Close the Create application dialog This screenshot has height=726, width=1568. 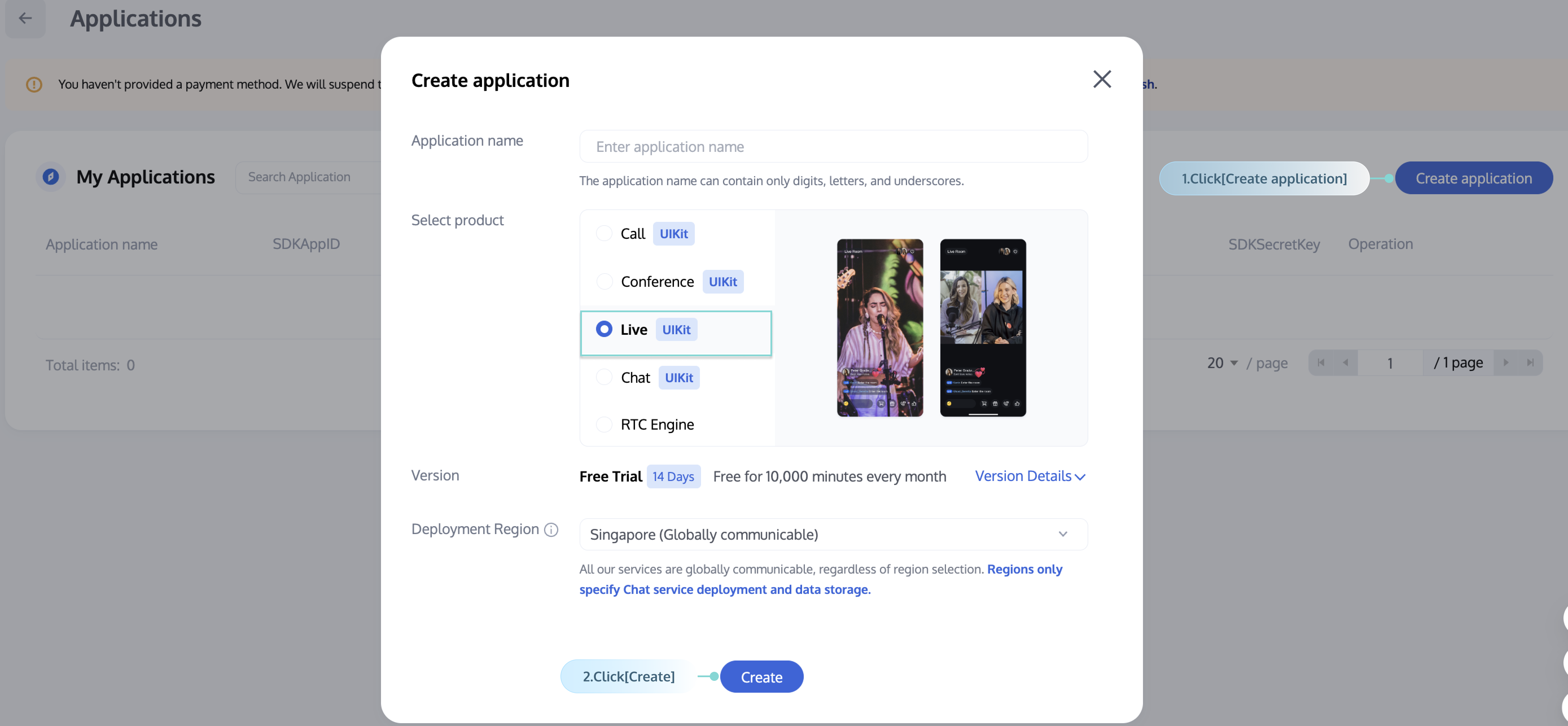(x=1102, y=79)
